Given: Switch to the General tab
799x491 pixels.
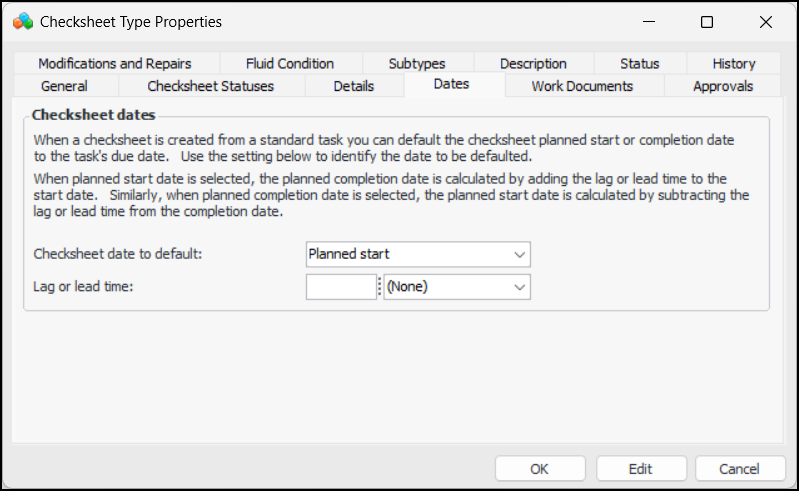Looking at the screenshot, I should 64,86.
